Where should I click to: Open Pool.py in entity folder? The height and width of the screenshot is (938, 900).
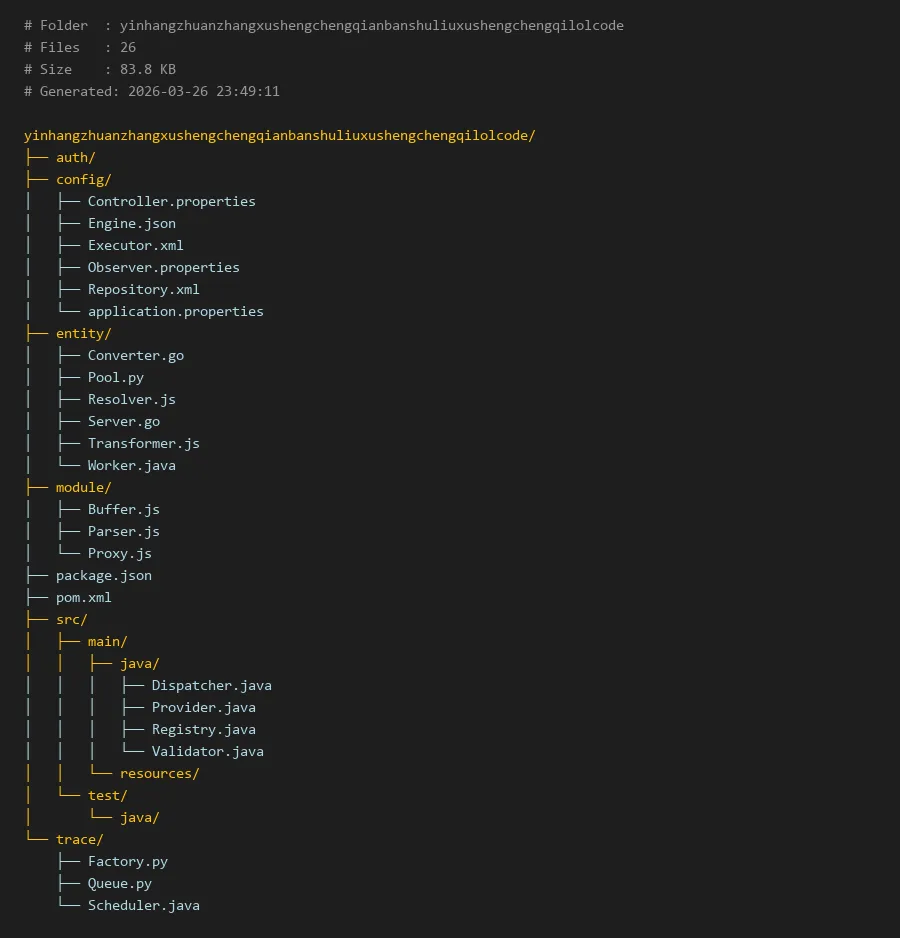[115, 377]
